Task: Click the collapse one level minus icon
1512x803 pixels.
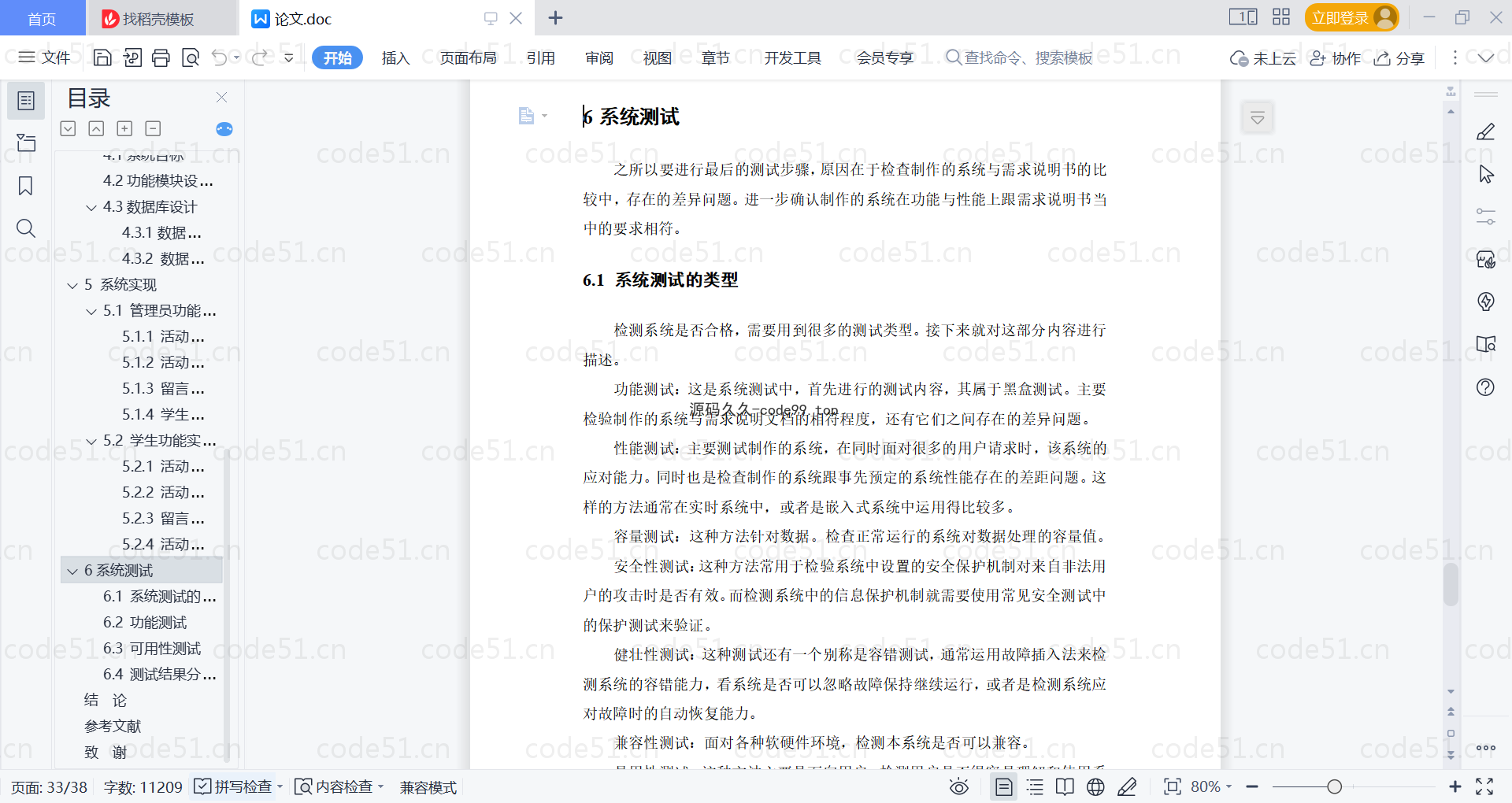Action: coord(153,128)
